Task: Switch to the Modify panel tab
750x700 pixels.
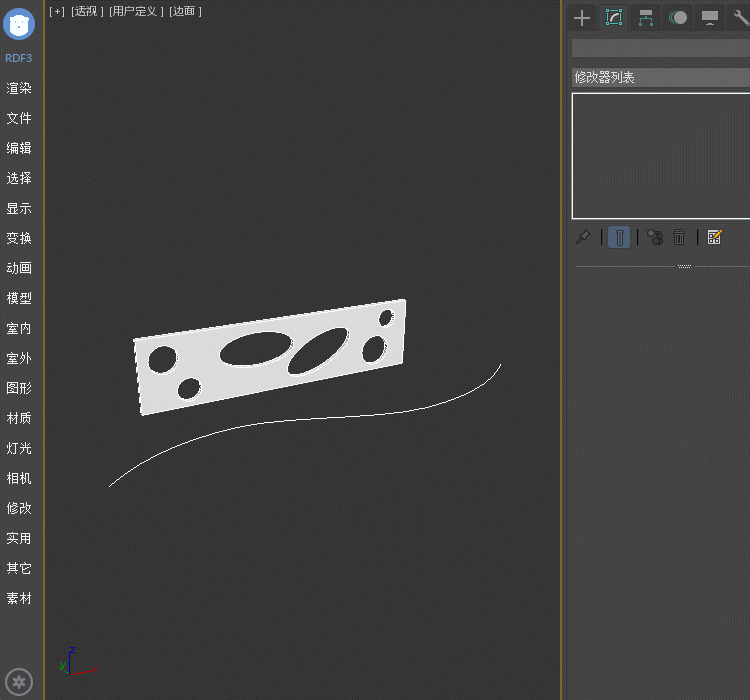Action: tap(614, 18)
